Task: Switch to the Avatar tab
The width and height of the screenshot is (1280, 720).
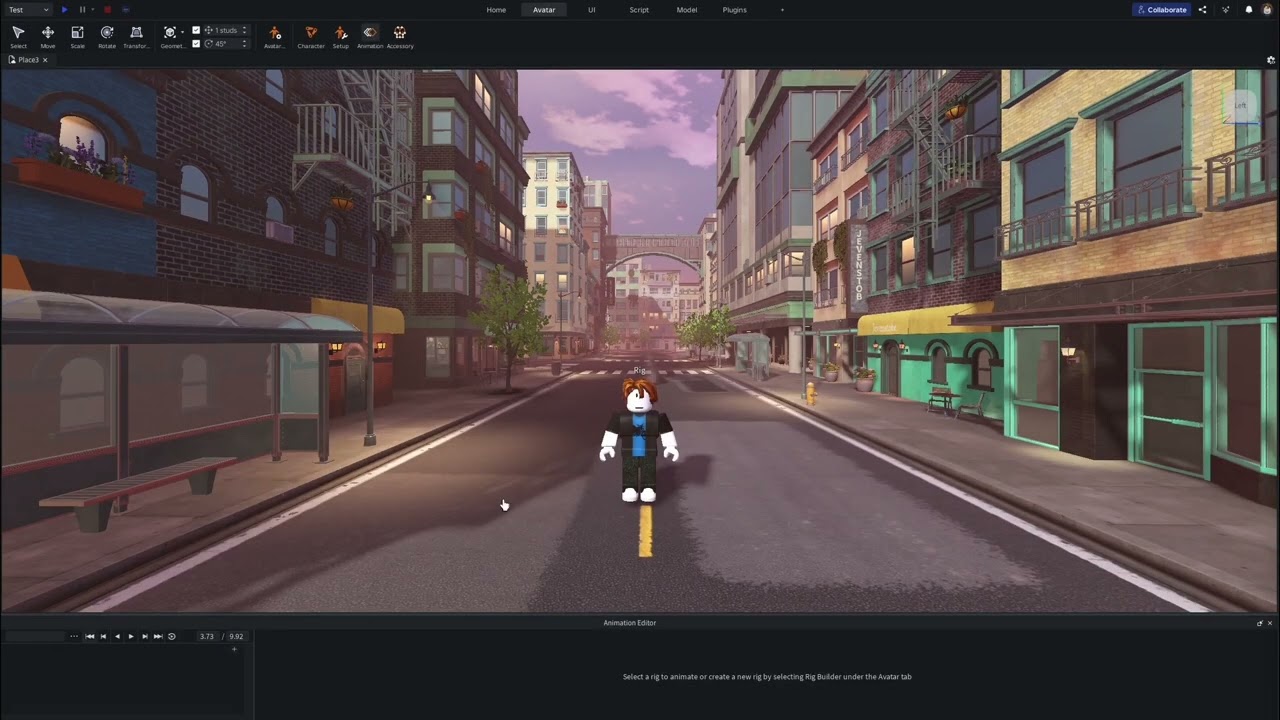Action: pos(544,9)
